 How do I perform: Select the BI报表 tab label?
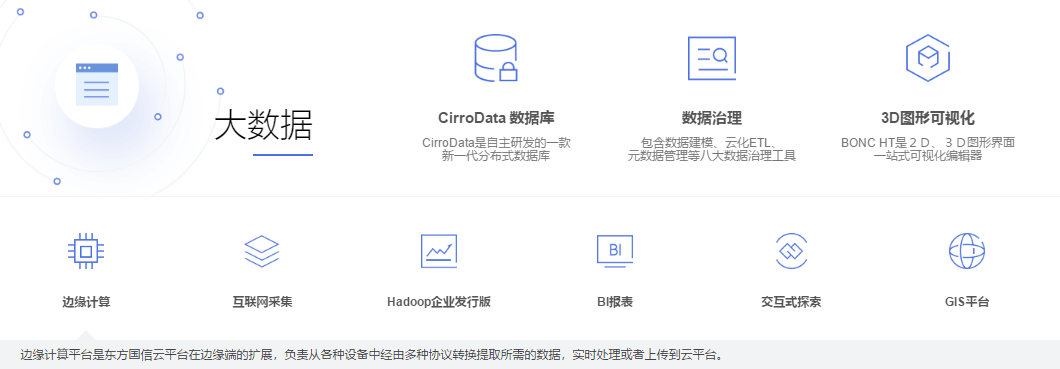coord(615,302)
